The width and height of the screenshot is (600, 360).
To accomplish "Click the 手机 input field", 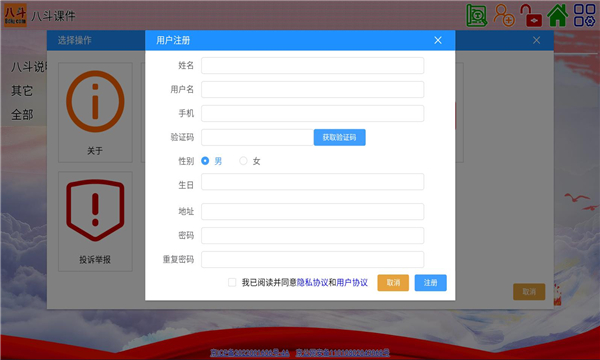I will click(313, 113).
